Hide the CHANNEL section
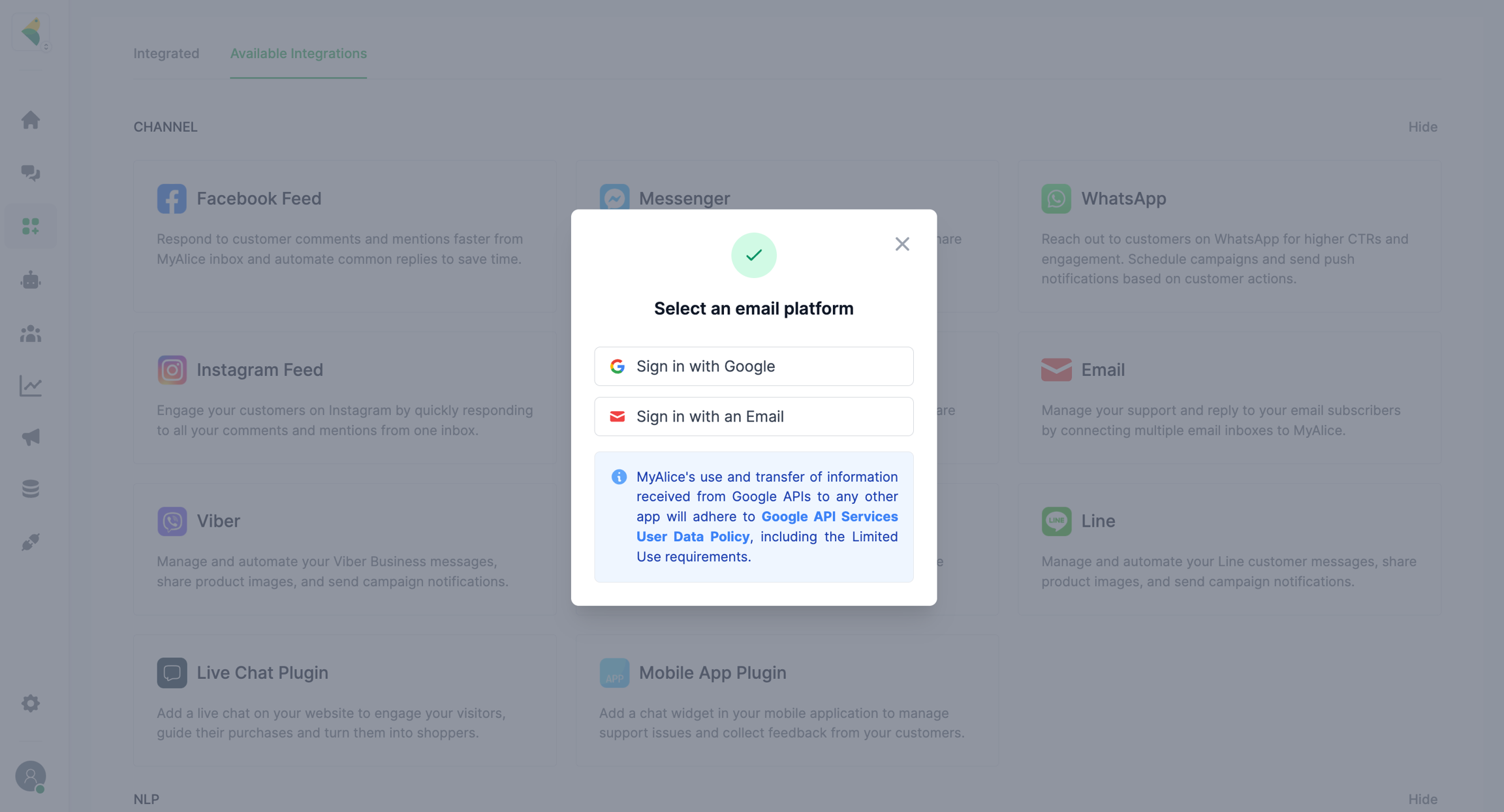Viewport: 1504px width, 812px height. coord(1422,127)
